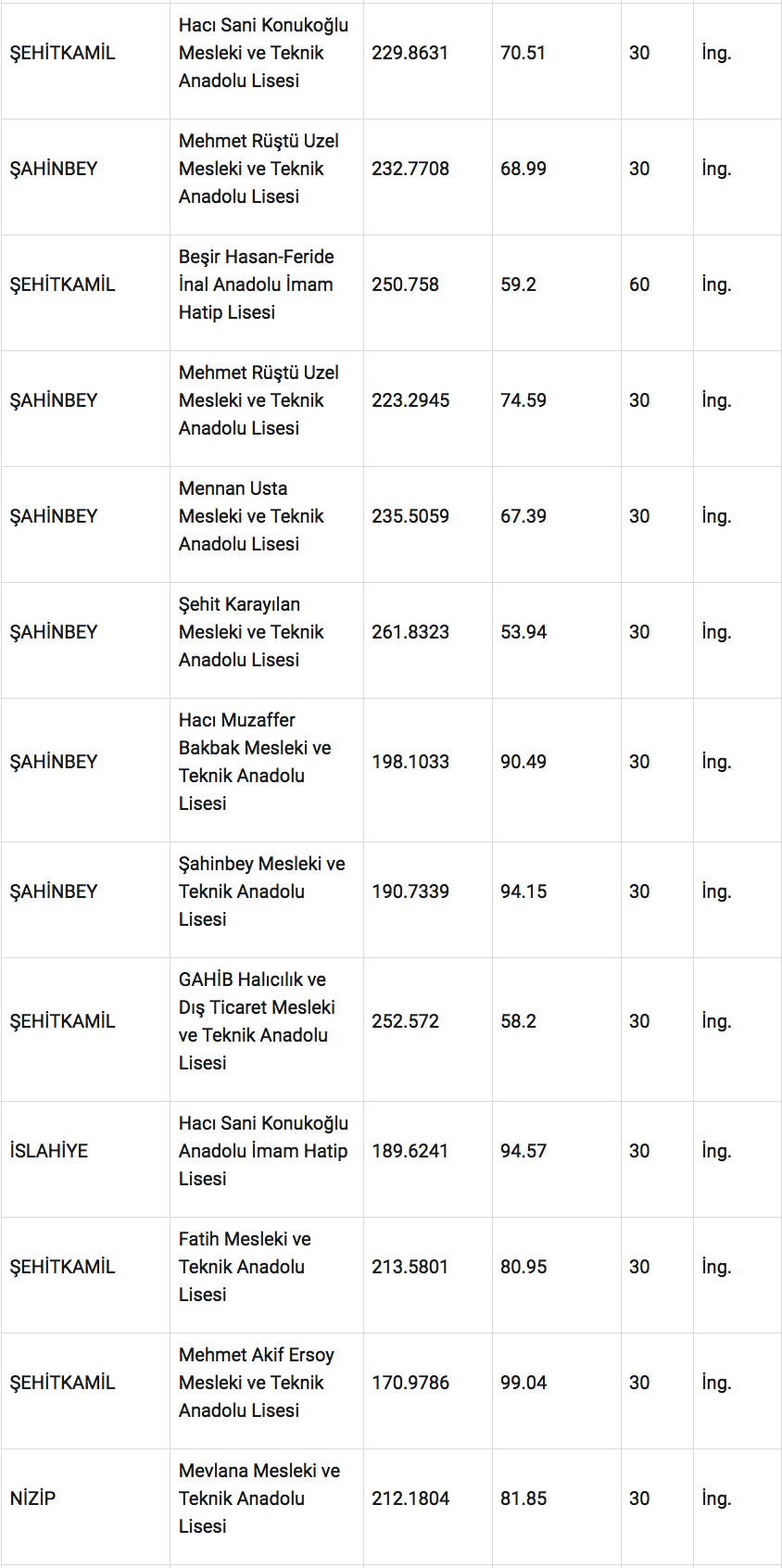Select Şehit Karayılan Mesleki ve Teknik Anadolu Lisesi
782x1568 pixels.
(x=251, y=632)
